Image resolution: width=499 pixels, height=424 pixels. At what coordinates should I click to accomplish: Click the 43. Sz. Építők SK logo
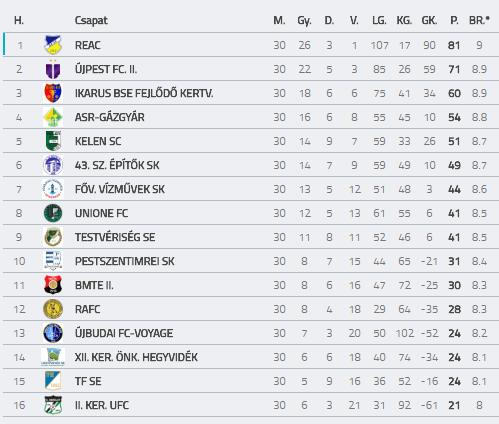(x=53, y=165)
